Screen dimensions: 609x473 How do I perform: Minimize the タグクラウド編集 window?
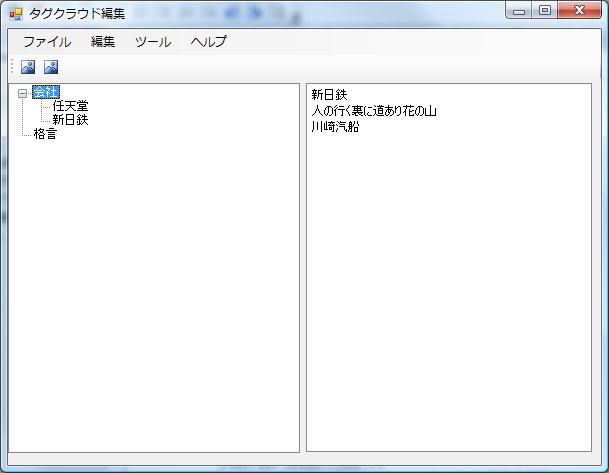[x=519, y=11]
